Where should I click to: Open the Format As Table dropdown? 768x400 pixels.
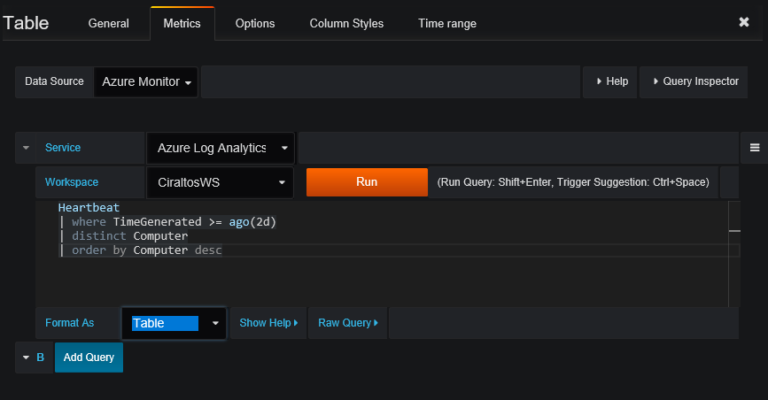[x=174, y=323]
